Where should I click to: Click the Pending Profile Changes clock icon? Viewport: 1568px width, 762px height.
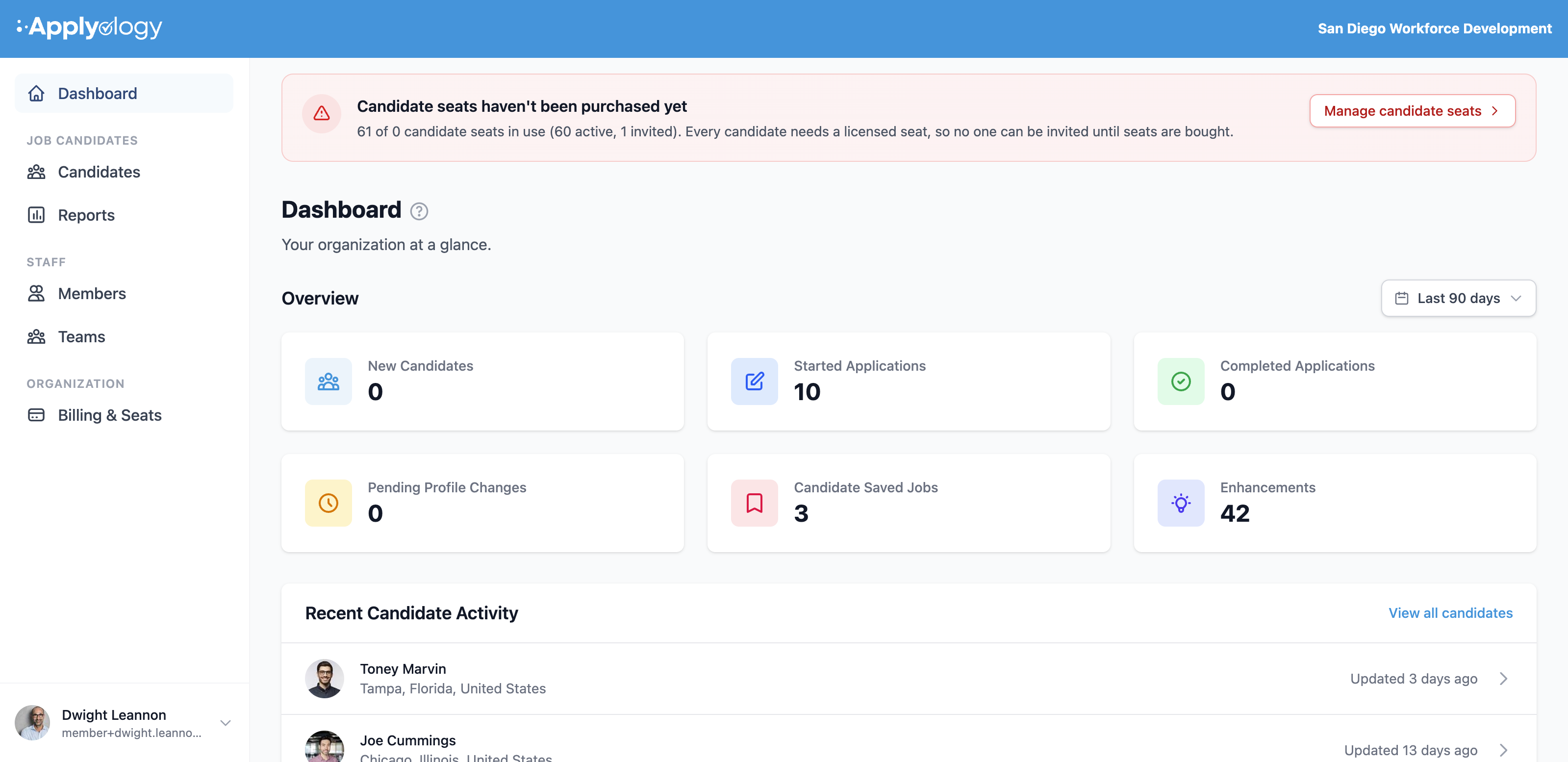coord(329,503)
